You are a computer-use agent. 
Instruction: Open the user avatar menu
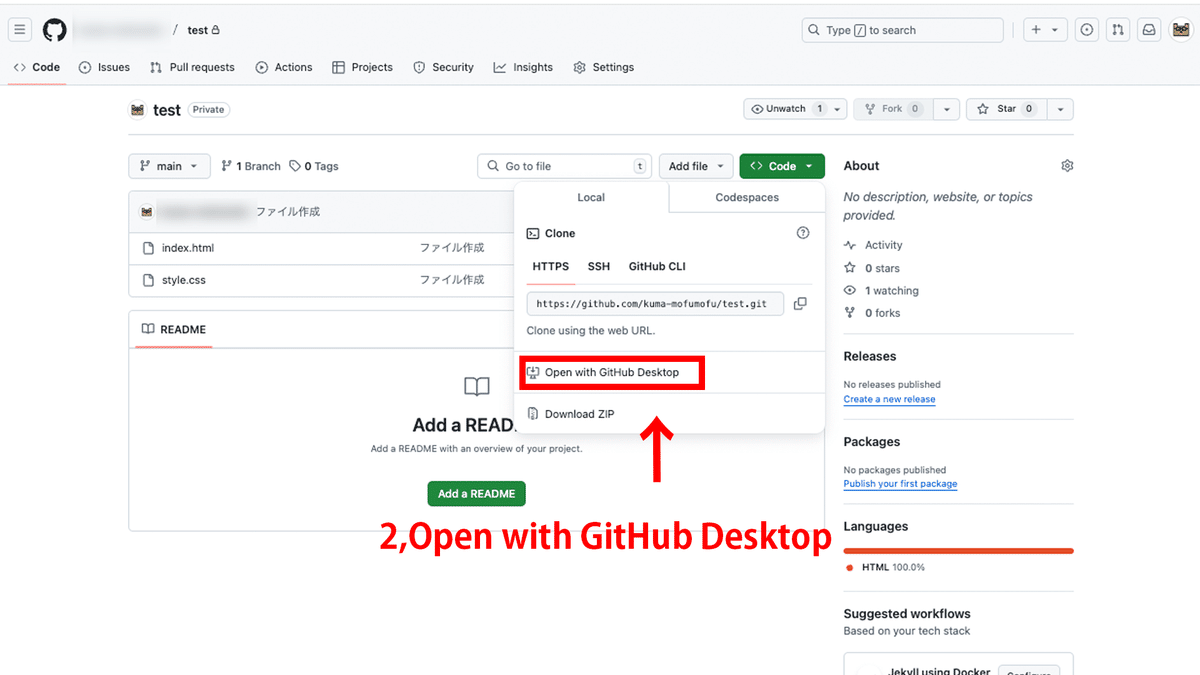(1180, 30)
